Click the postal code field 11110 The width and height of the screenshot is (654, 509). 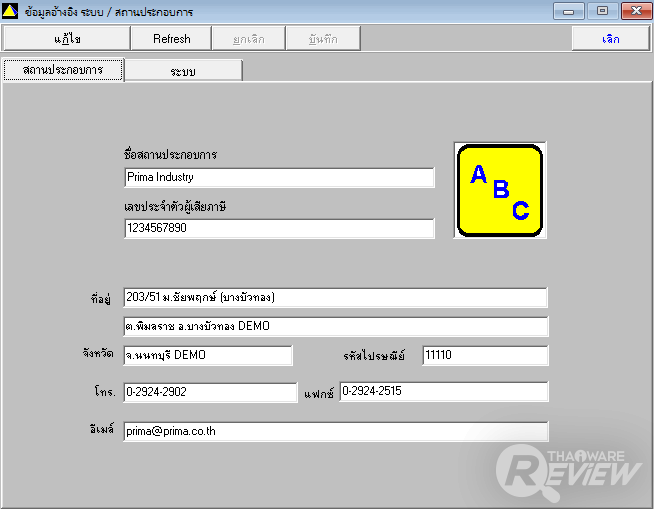[x=485, y=355]
